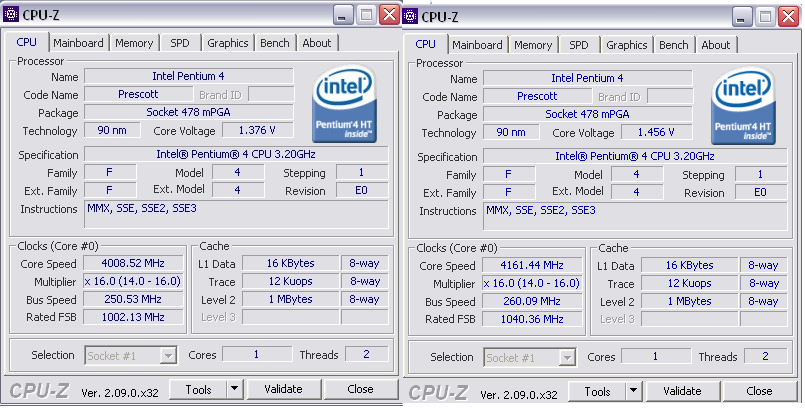This screenshot has width=805, height=411.
Task: Click Close button in left window
Action: click(360, 389)
